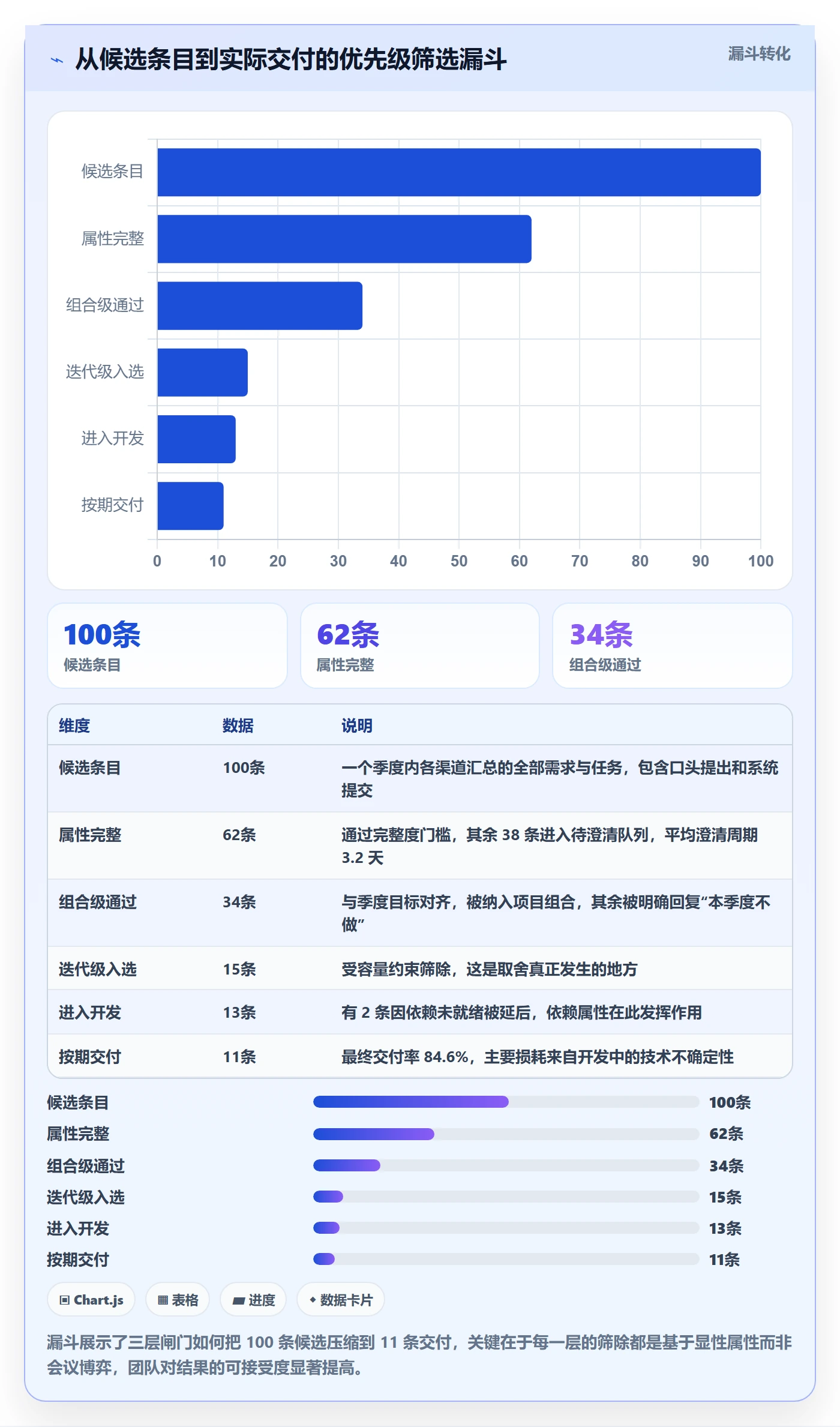
Task: Select the 进度 tag chip
Action: tap(253, 1299)
